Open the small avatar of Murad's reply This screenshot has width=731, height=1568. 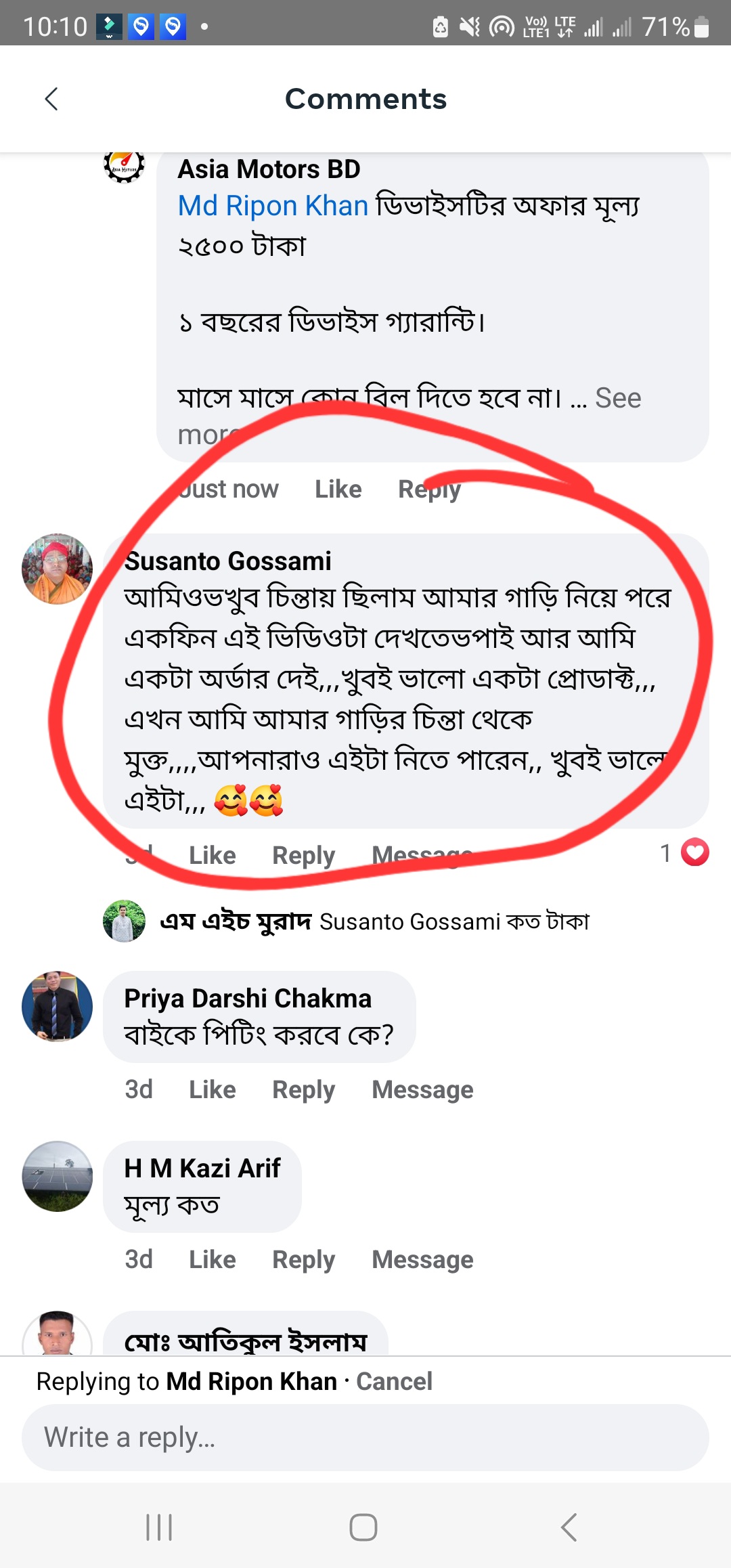pyautogui.click(x=124, y=921)
